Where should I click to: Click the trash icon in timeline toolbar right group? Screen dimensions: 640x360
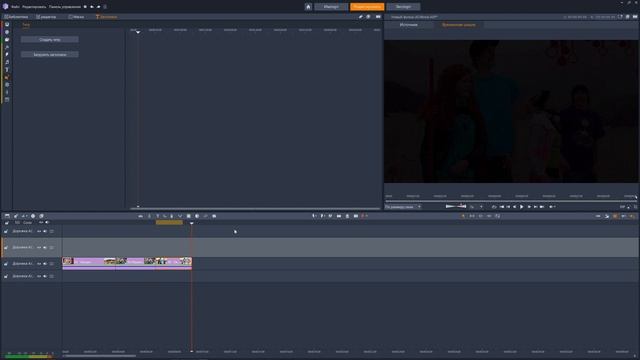tap(347, 216)
